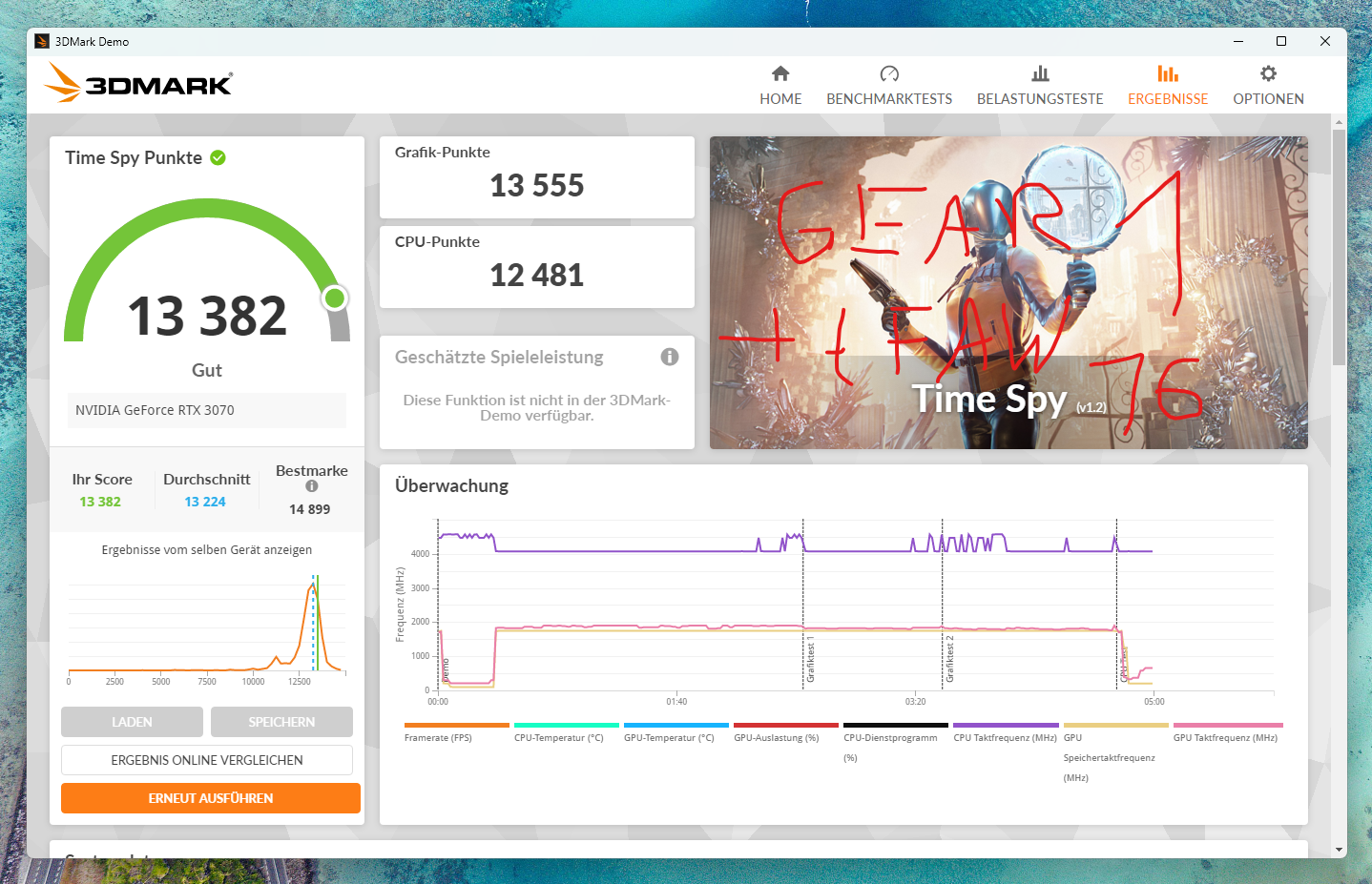Go to the BELASTUNGSTESTE tab
This screenshot has width=1372, height=884.
[1040, 86]
